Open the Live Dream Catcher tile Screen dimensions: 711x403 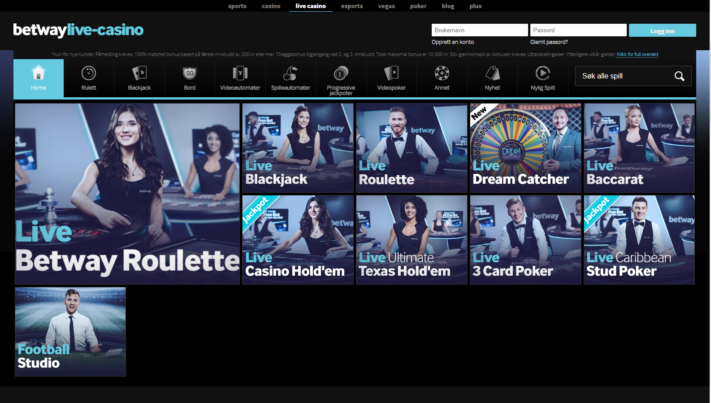tap(525, 148)
